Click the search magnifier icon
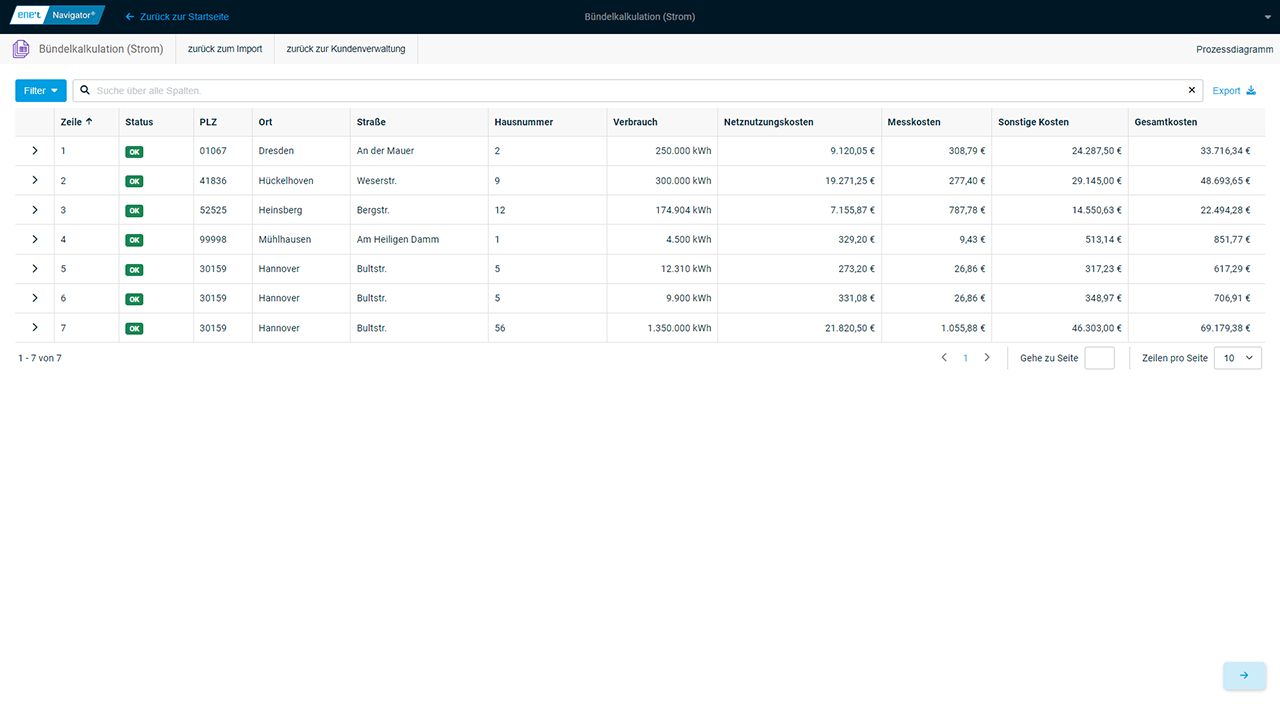 (x=85, y=90)
